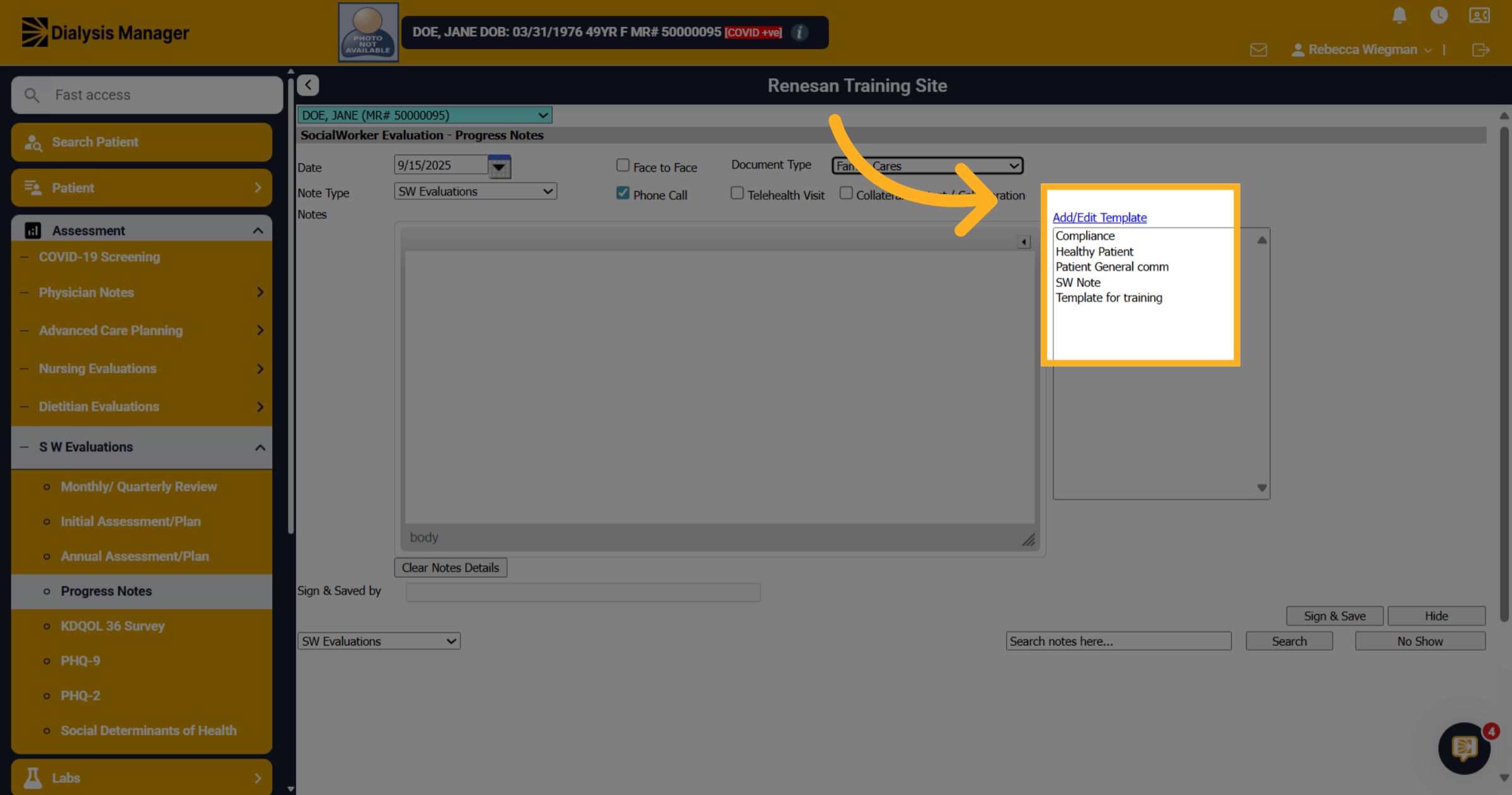Check the Telehealth Visit checkbox
The image size is (1512, 795).
pyautogui.click(x=737, y=193)
